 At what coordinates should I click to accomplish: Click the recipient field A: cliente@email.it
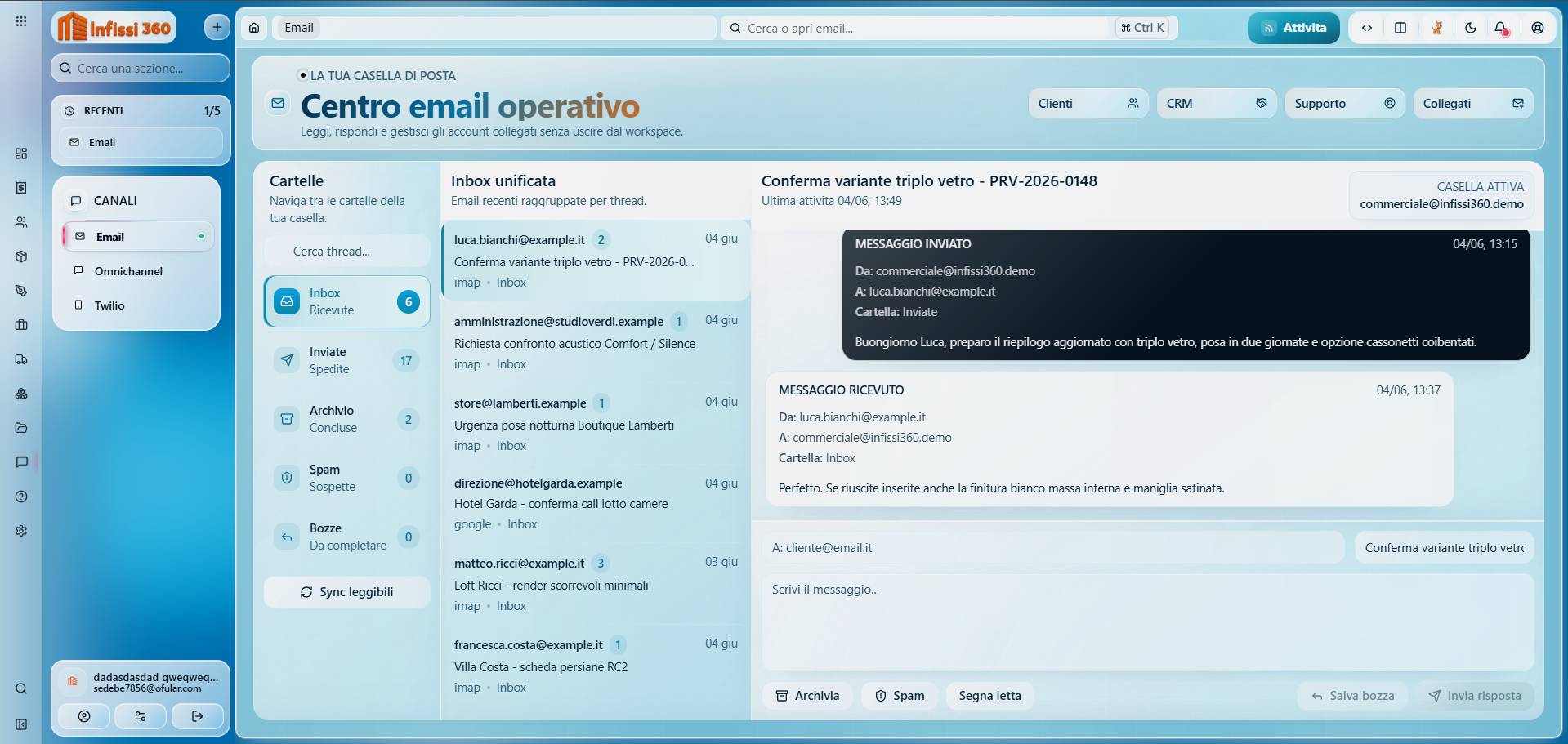point(1053,548)
